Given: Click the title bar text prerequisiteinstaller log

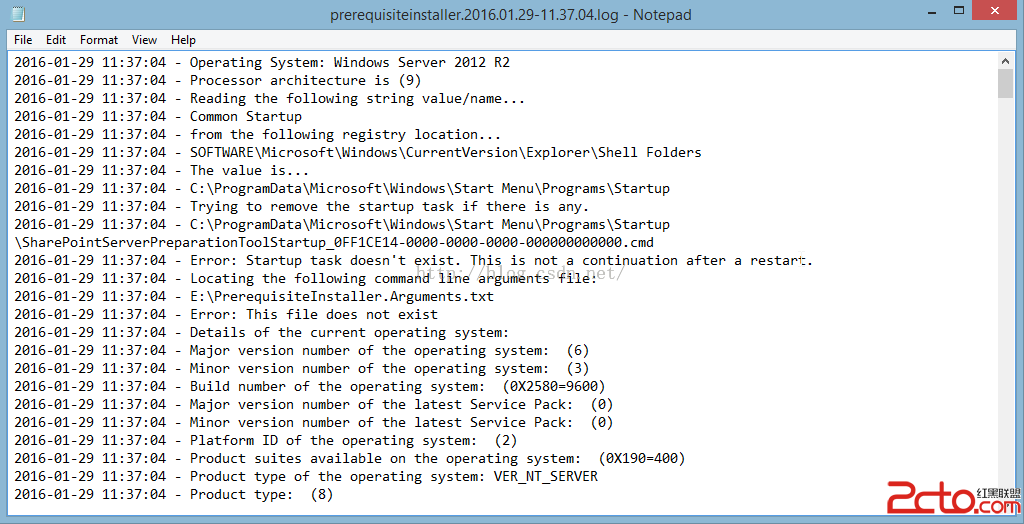Looking at the screenshot, I should click(511, 14).
